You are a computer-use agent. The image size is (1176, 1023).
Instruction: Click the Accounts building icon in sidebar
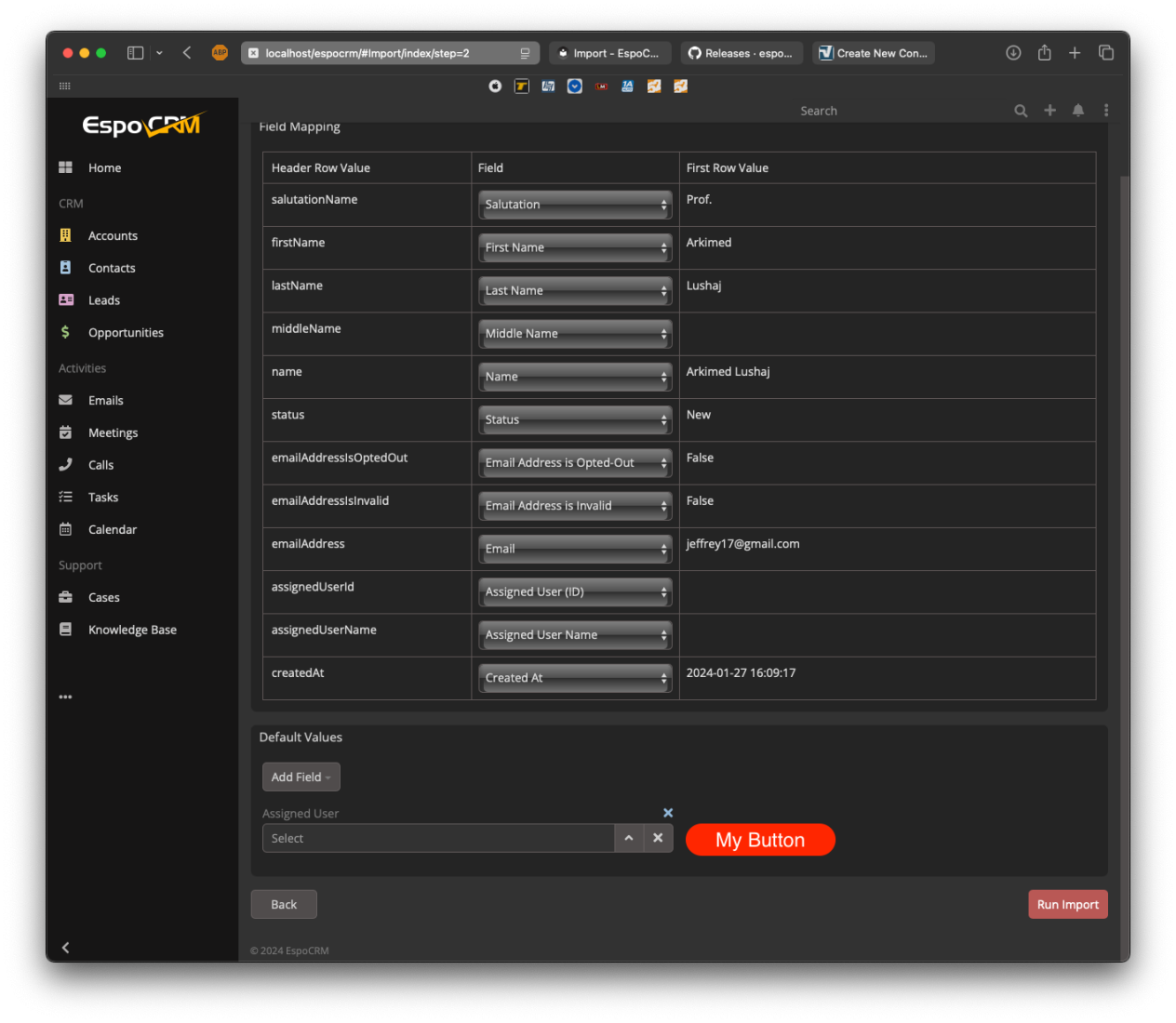click(65, 235)
